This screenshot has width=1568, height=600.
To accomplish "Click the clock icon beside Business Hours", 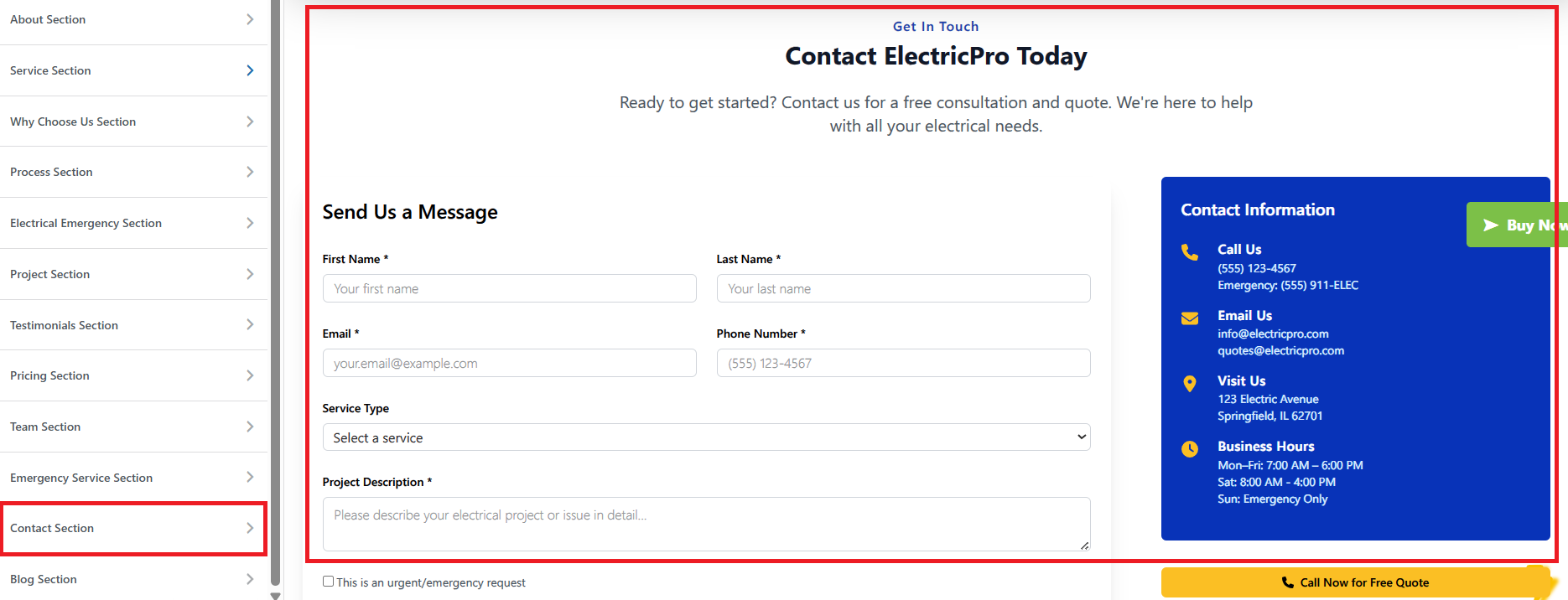I will [1189, 449].
